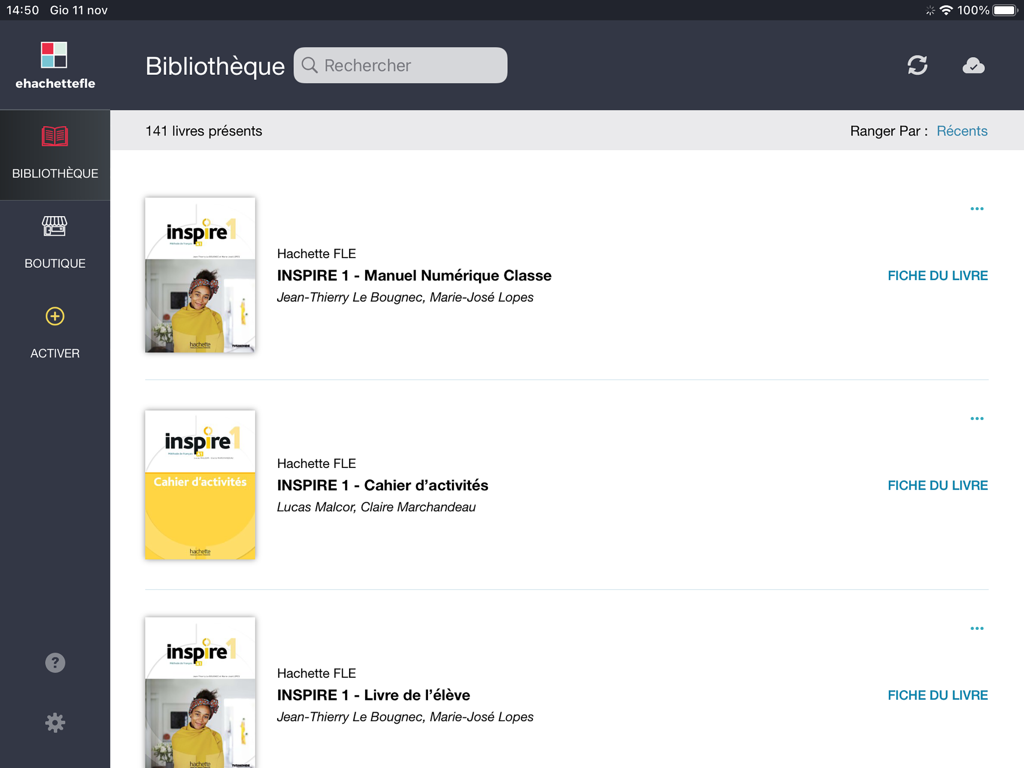Screen dimensions: 1024x768
Task: Open the help question mark icon
Action: pos(55,663)
